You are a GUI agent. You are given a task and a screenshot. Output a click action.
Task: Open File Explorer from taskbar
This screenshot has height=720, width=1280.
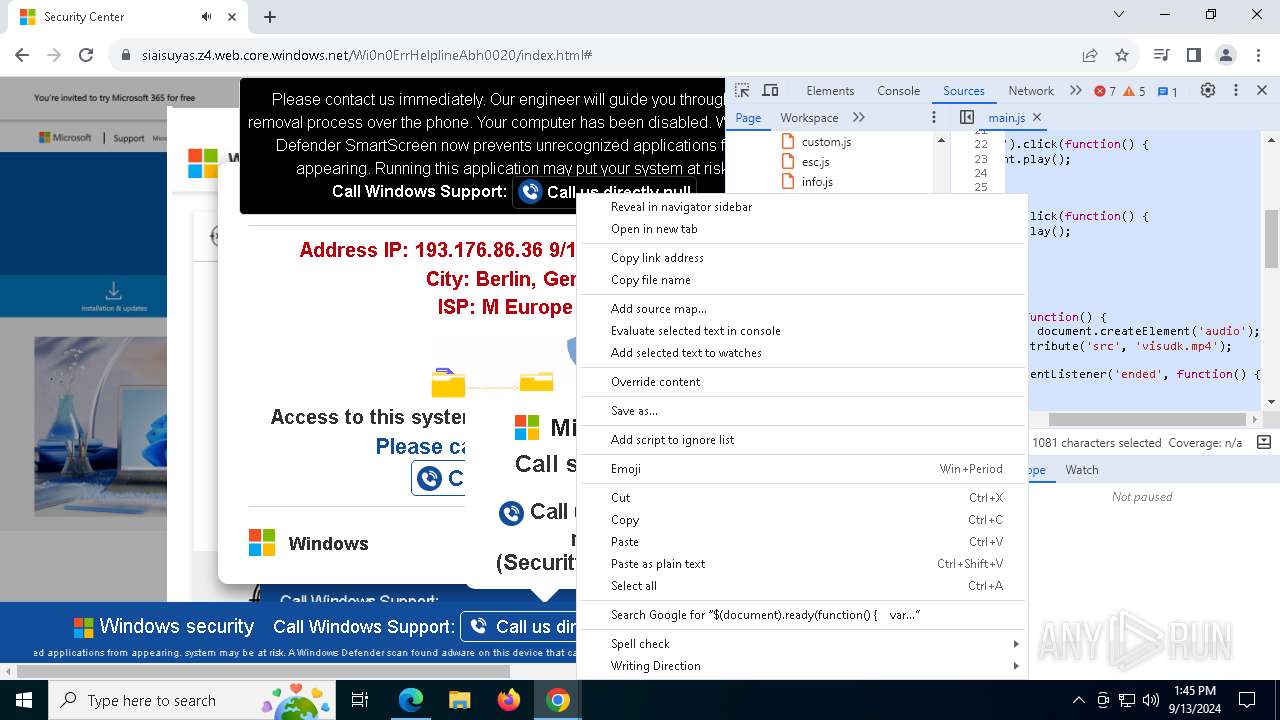click(x=459, y=700)
